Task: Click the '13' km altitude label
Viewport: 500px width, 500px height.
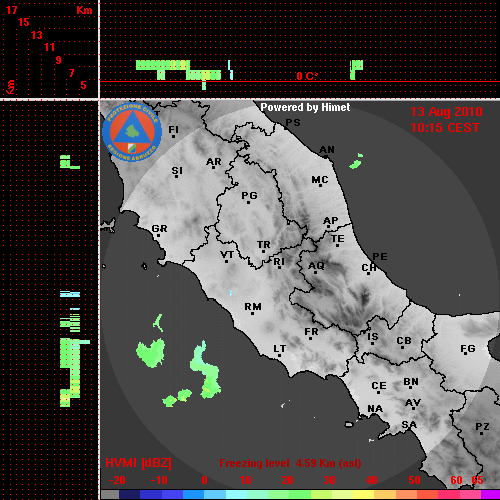Action: pos(37,35)
